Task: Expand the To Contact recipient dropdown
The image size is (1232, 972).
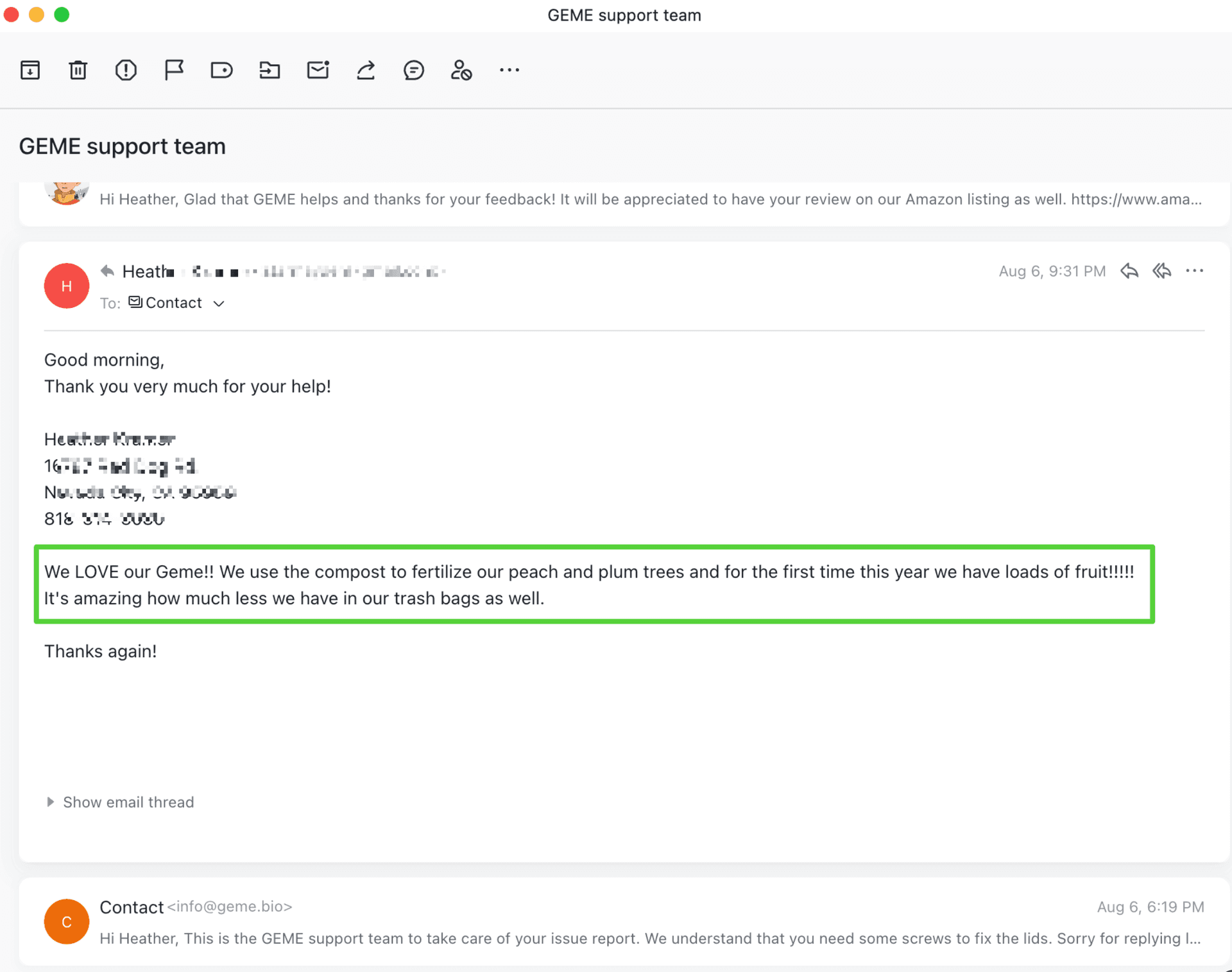Action: pyautogui.click(x=218, y=303)
